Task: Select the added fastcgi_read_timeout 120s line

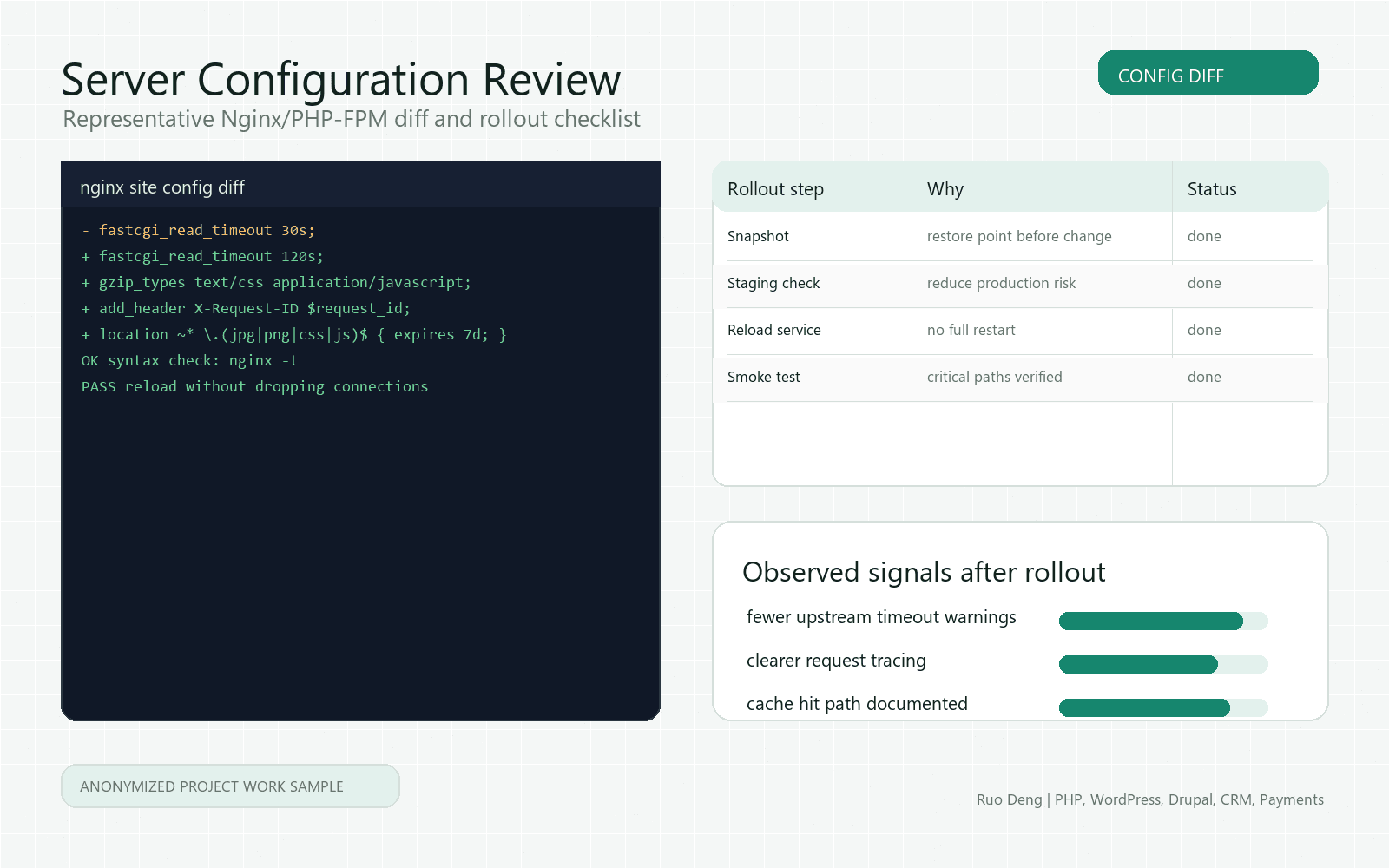Action: 202,256
